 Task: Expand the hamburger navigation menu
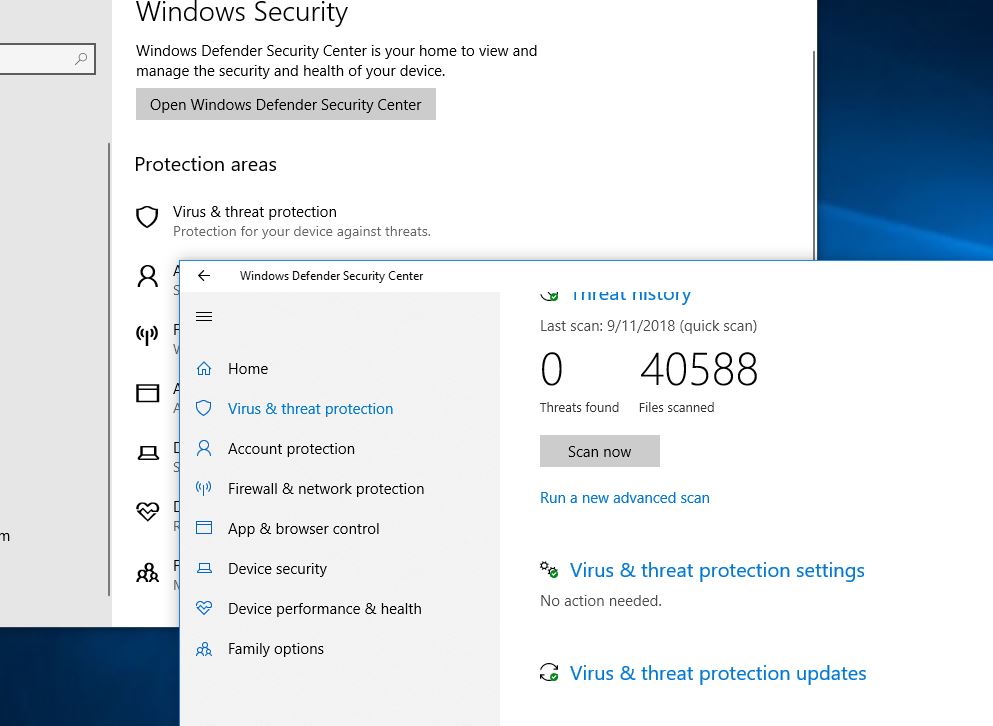click(204, 317)
